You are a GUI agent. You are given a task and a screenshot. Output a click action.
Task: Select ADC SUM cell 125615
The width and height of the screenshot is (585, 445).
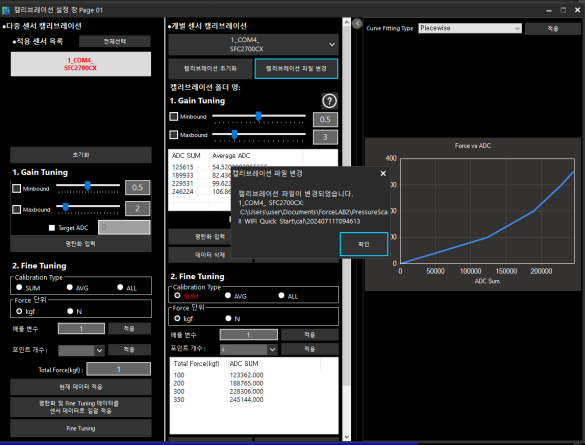tap(182, 167)
